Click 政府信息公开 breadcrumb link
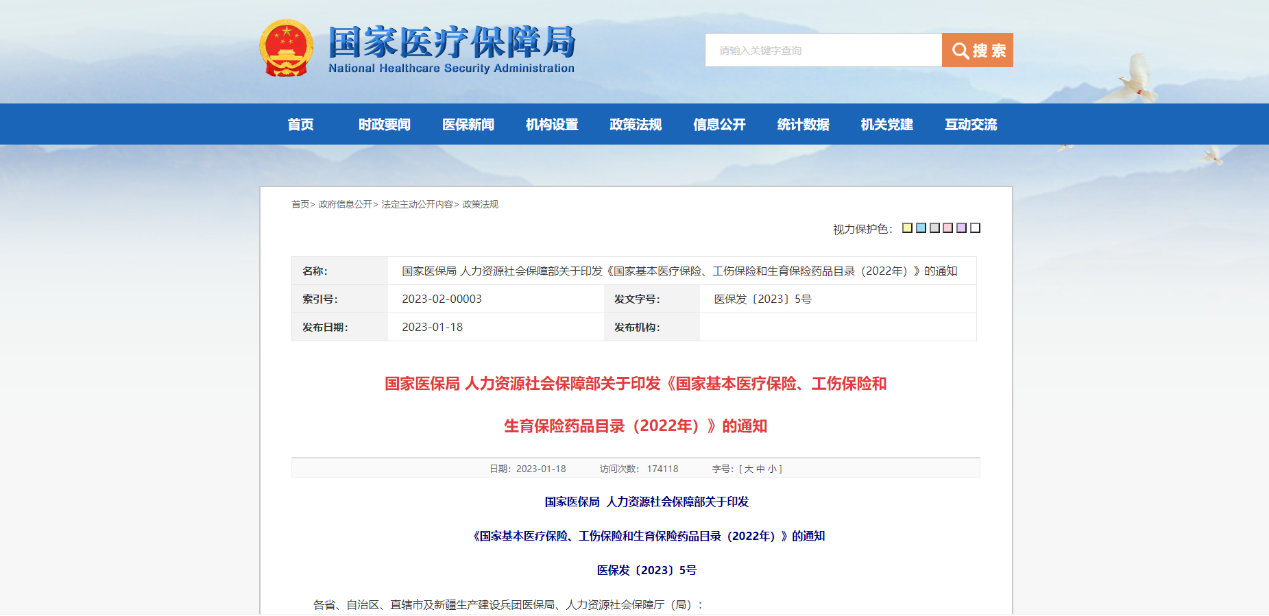 pyautogui.click(x=345, y=204)
